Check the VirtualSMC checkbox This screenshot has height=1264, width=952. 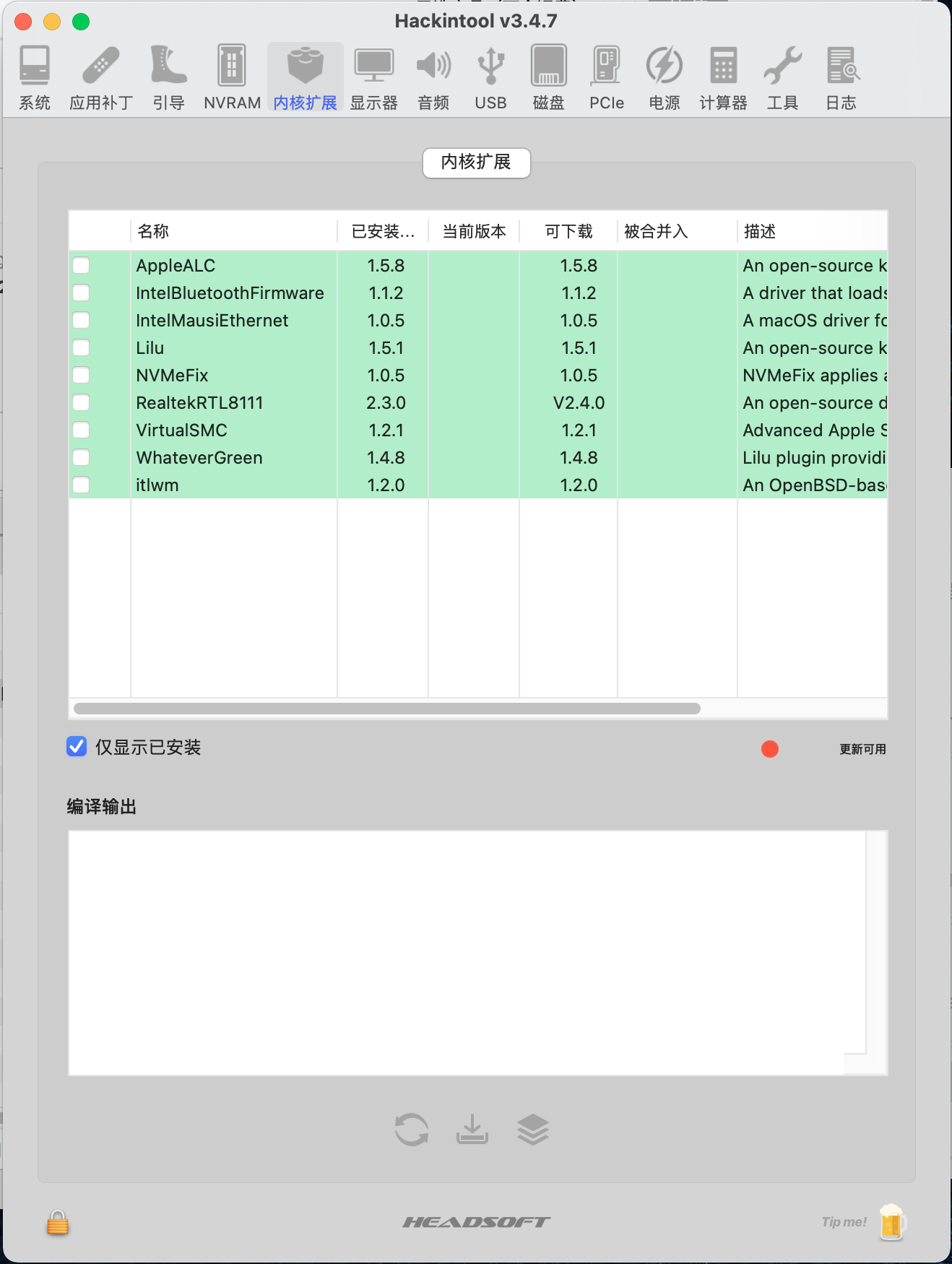pyautogui.click(x=81, y=430)
